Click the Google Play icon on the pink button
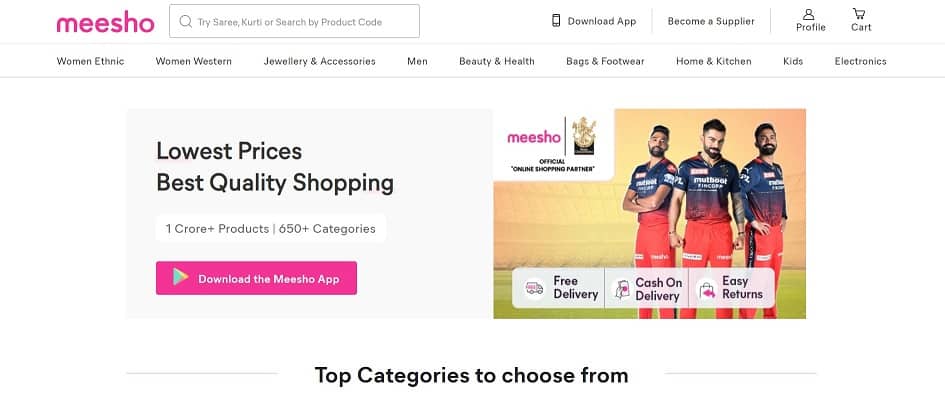 (x=180, y=278)
